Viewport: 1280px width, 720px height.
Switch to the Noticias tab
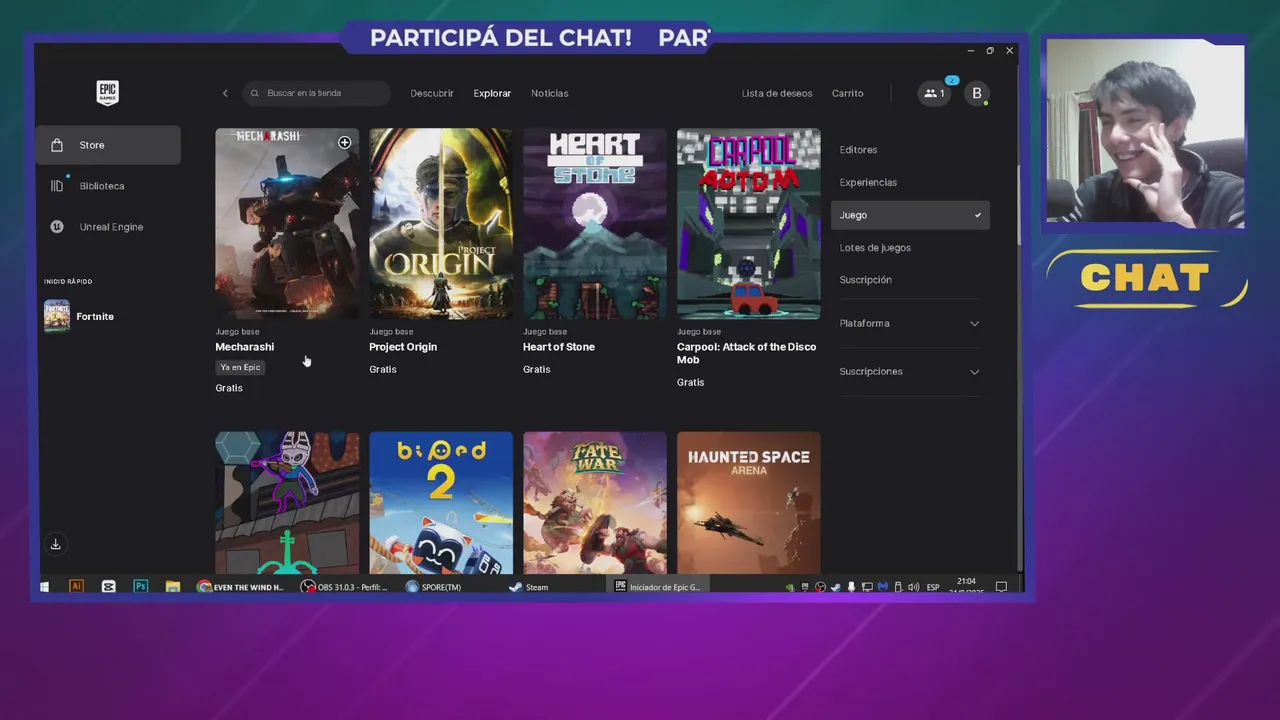550,93
